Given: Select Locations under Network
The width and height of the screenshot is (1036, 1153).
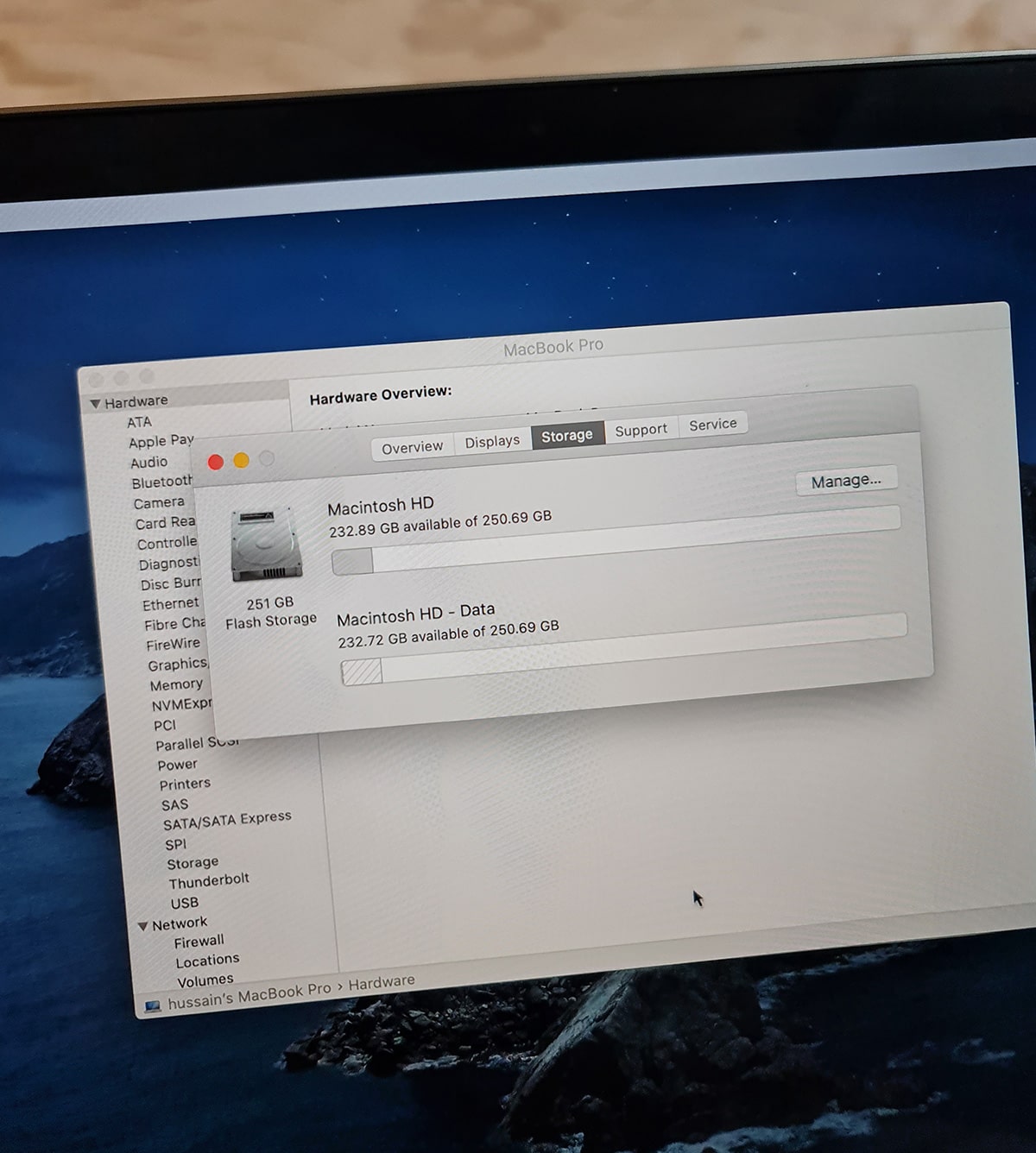Looking at the screenshot, I should (207, 961).
